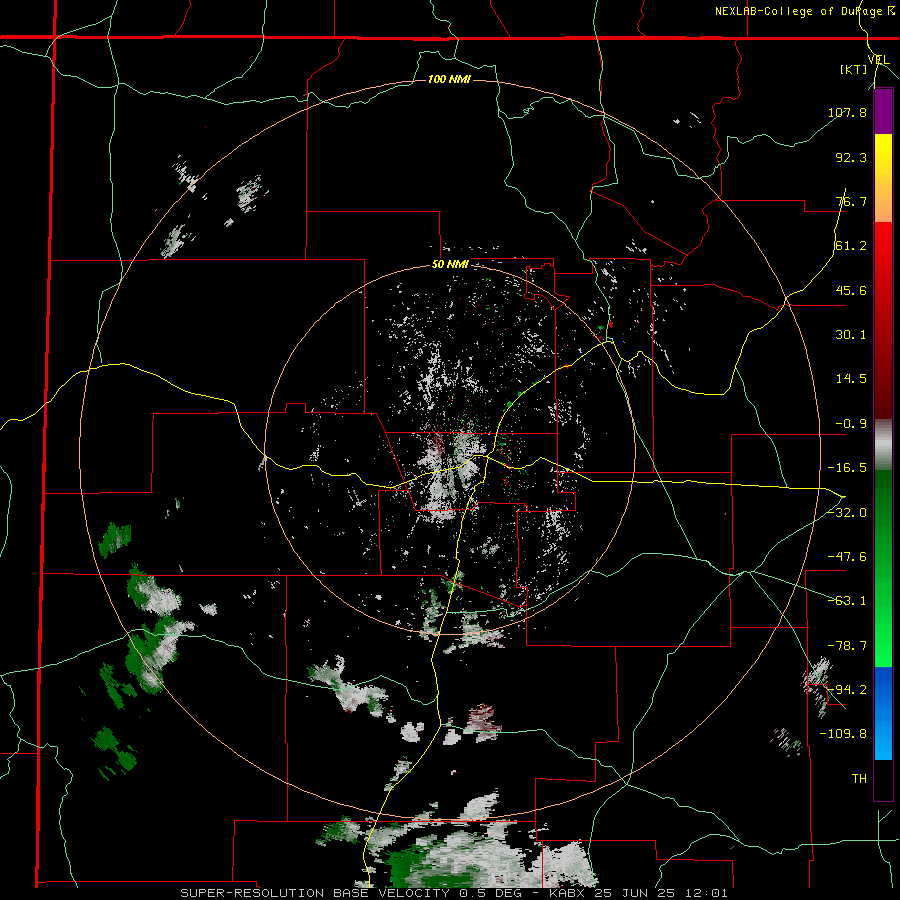Screen dimensions: 900x900
Task: Select the -32.0 velocity scale value
Action: coord(847,513)
